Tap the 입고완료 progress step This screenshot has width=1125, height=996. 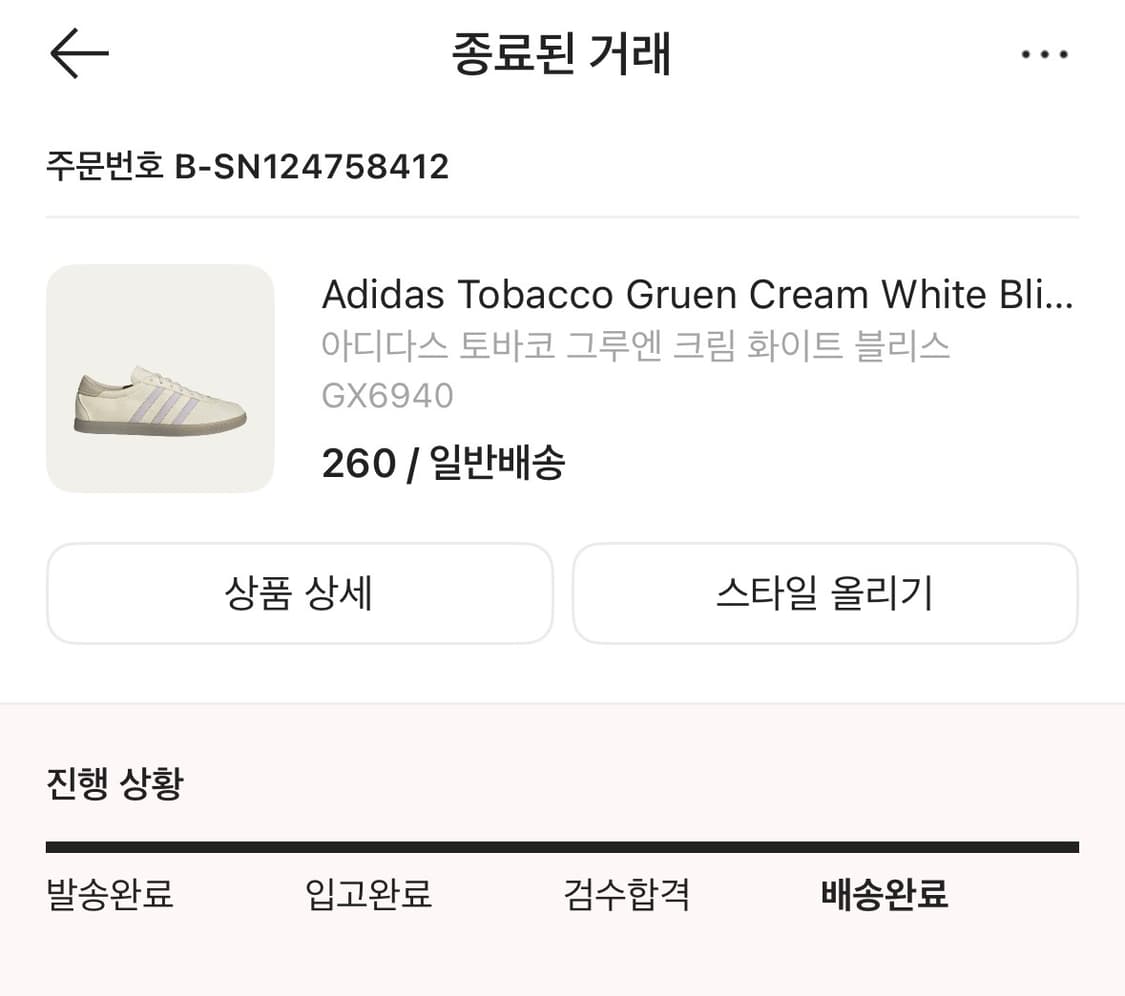pos(367,896)
